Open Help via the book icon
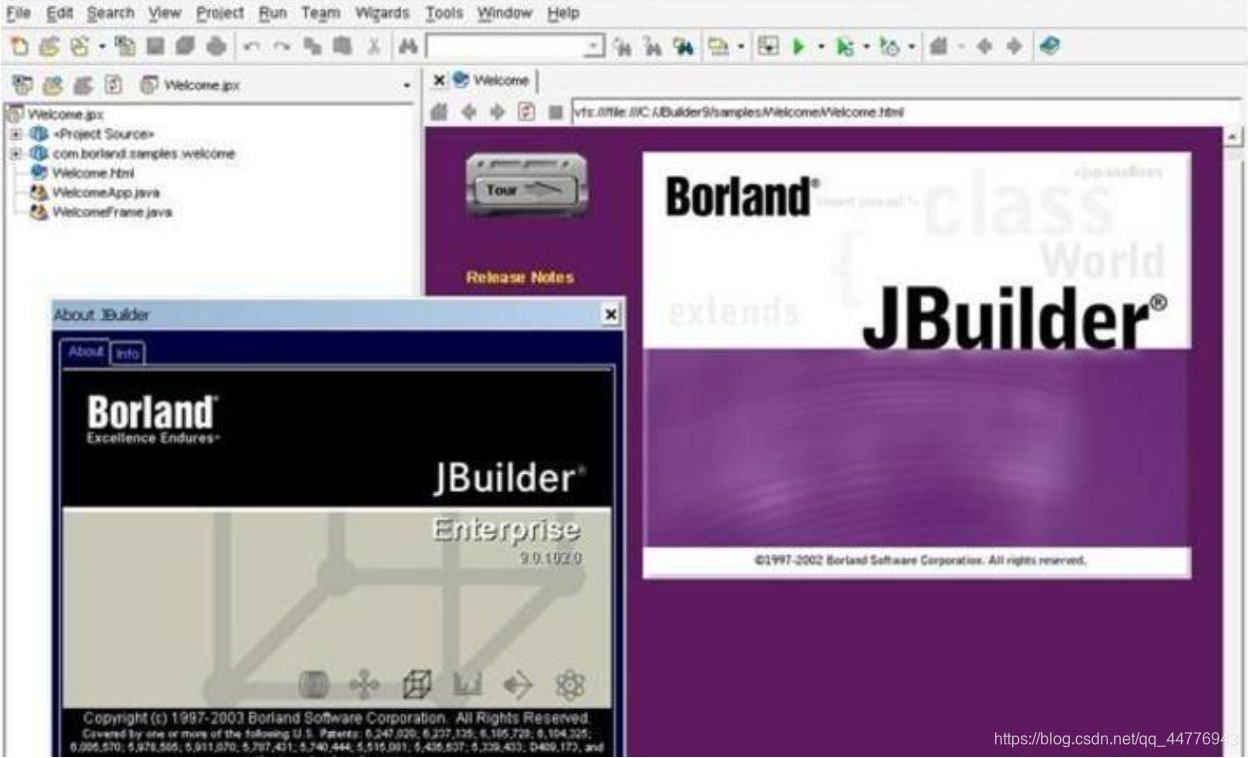The height and width of the screenshot is (758, 1248). (x=1048, y=46)
